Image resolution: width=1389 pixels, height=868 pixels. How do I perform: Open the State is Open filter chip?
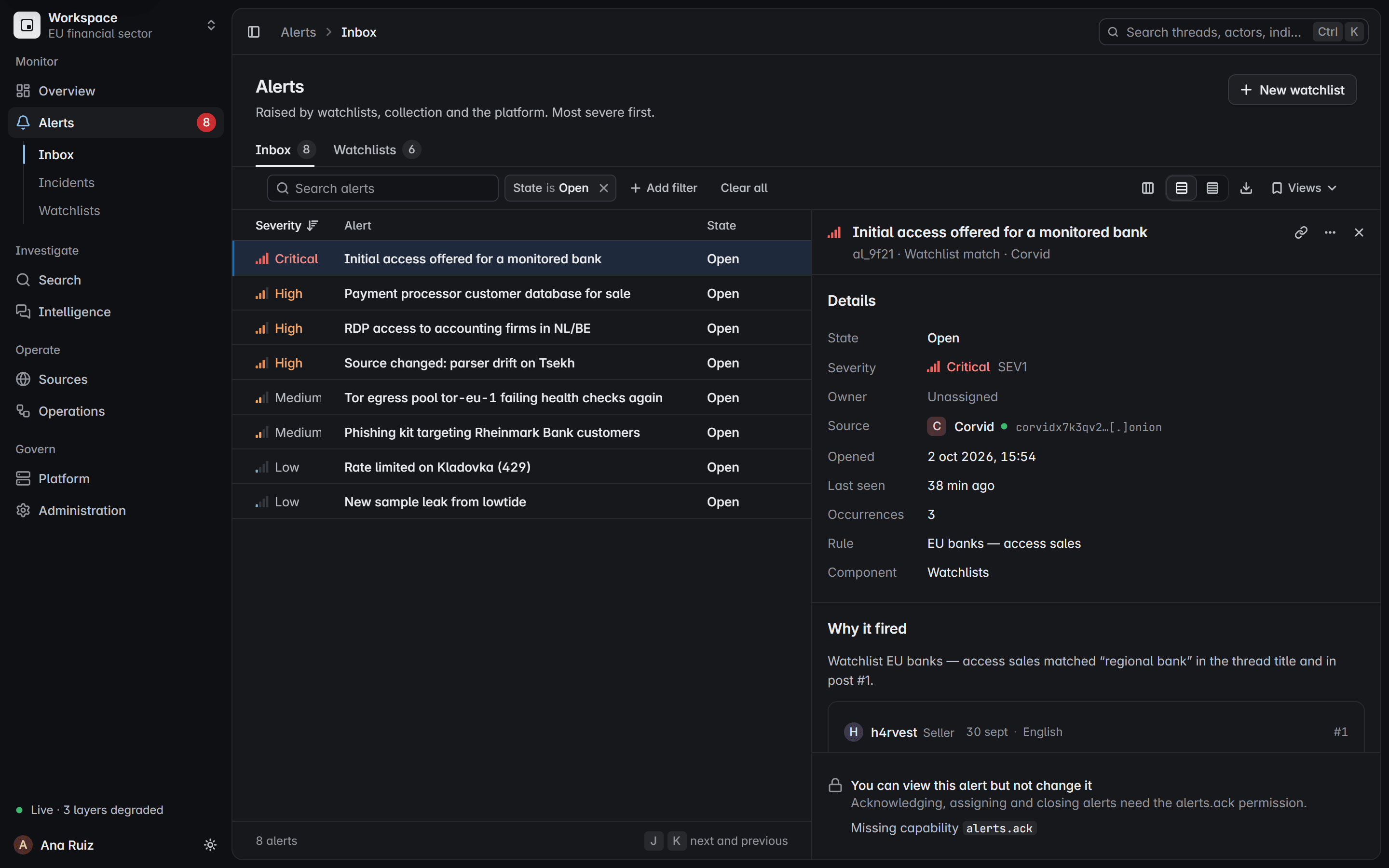550,188
